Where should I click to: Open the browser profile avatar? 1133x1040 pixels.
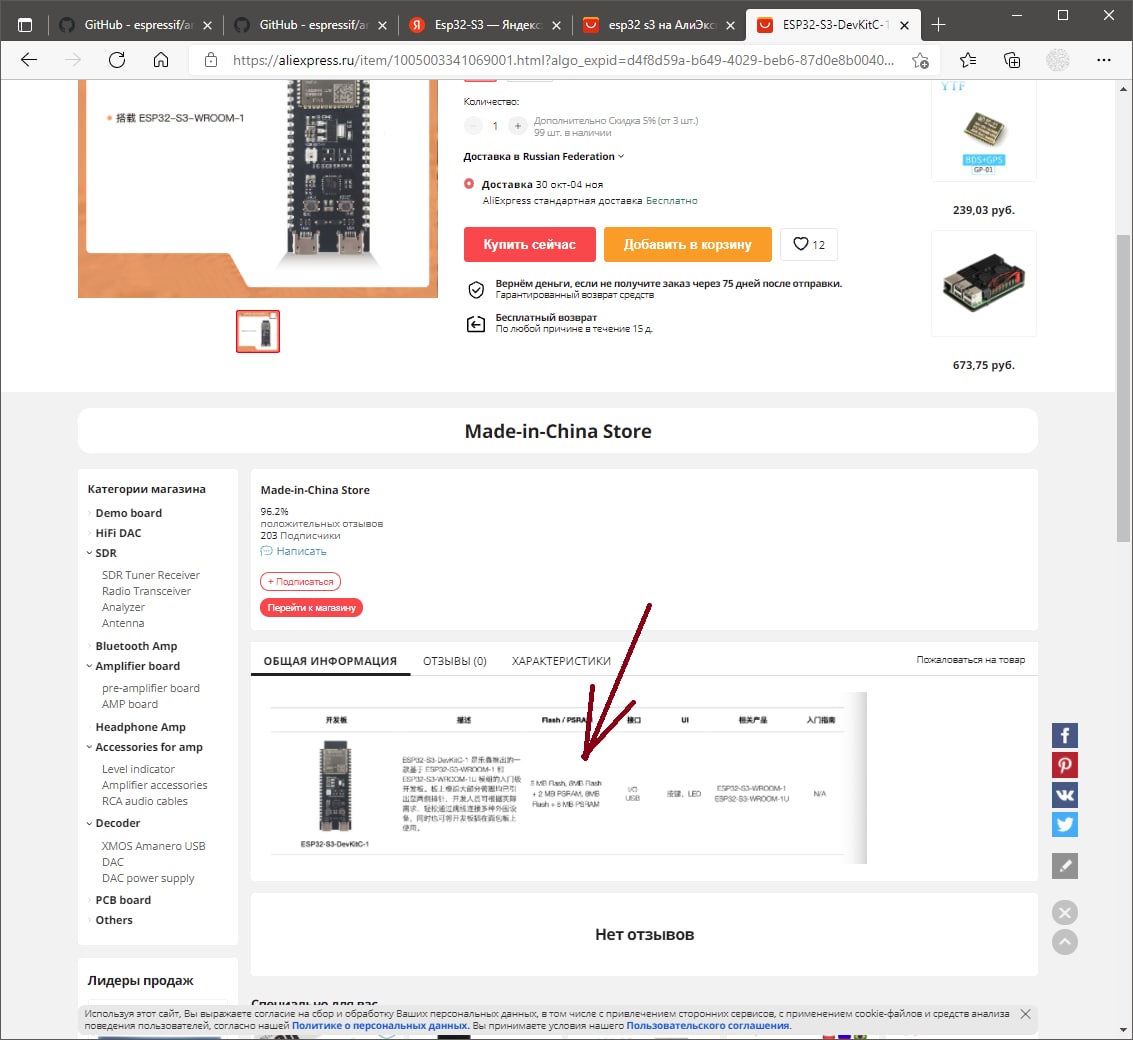1058,60
